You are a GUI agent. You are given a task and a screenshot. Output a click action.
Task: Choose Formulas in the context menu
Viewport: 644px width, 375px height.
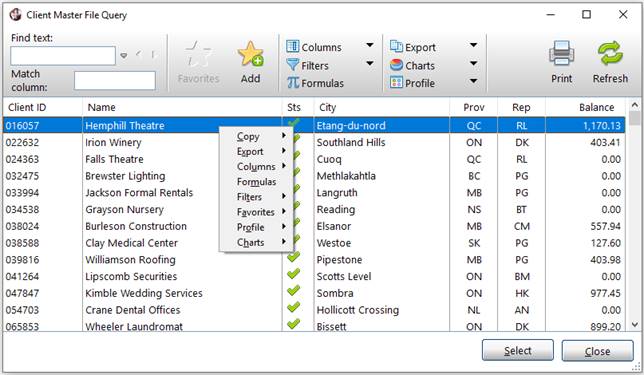pos(256,182)
